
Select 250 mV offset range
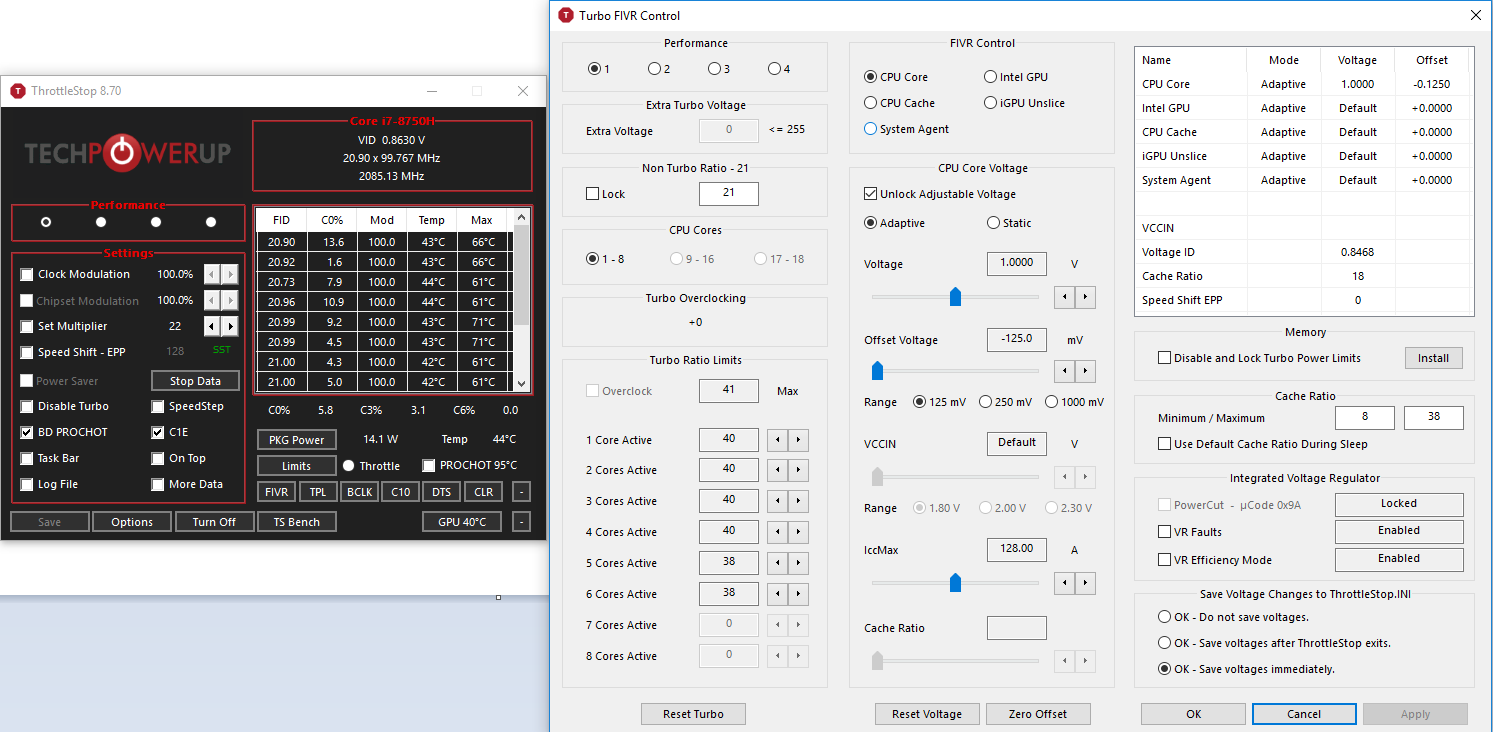click(986, 402)
